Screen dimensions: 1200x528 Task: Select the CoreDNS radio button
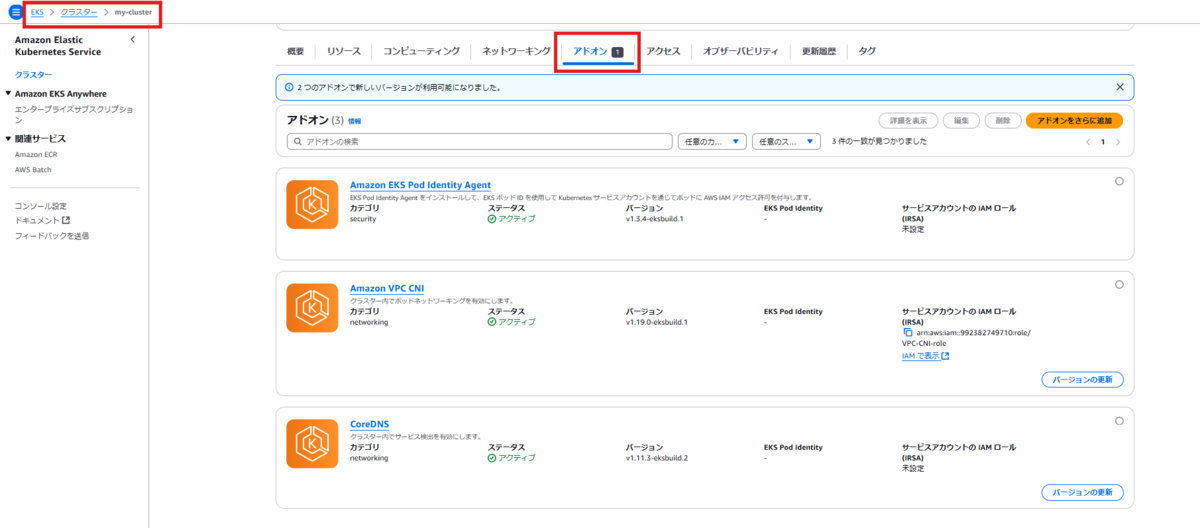tap(1118, 420)
